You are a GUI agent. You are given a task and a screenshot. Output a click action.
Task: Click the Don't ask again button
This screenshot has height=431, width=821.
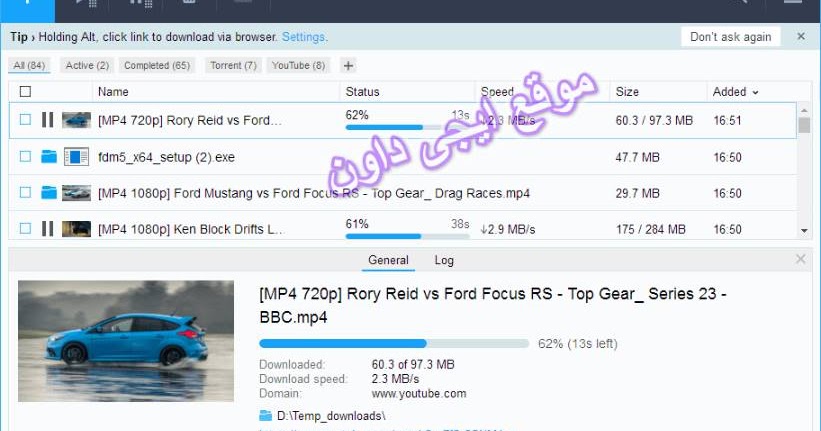pos(730,37)
